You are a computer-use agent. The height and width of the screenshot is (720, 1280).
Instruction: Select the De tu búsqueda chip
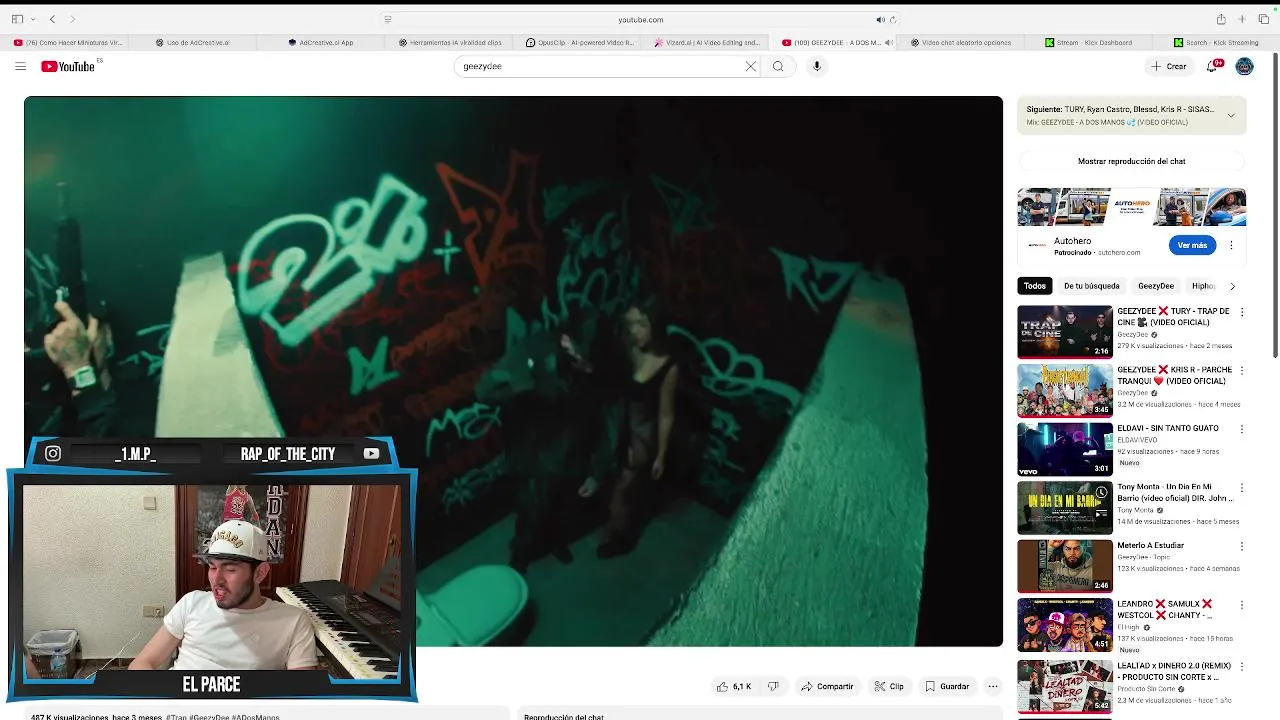click(1091, 286)
